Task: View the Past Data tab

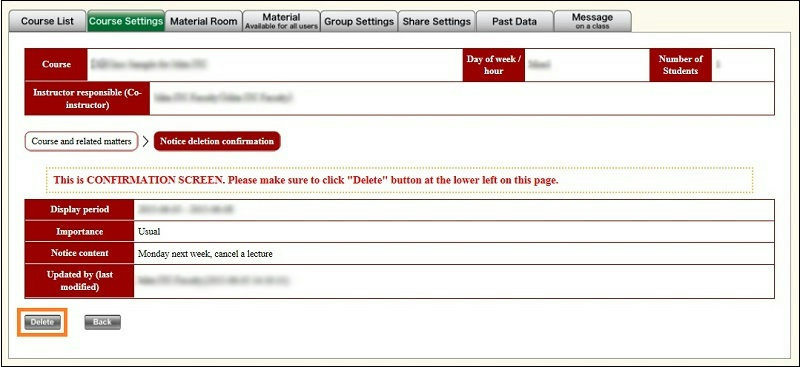Action: coord(514,21)
